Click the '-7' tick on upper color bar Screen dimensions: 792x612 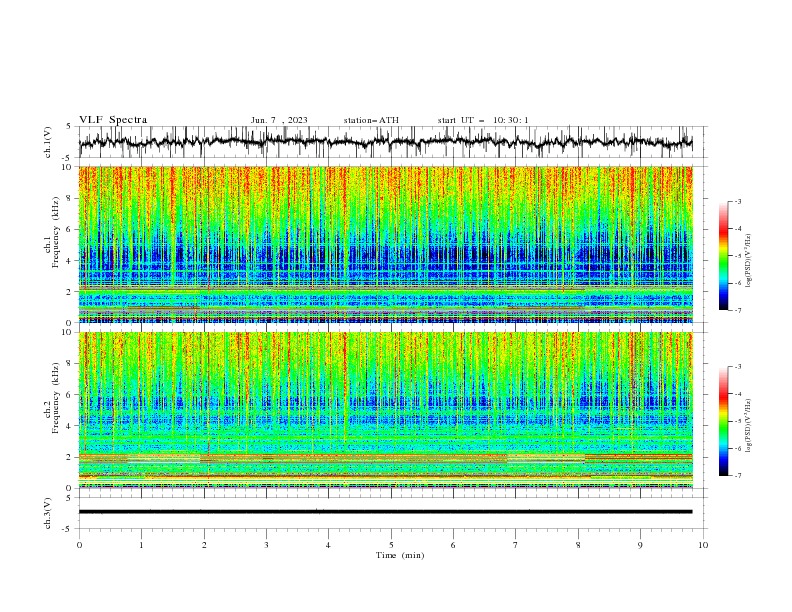(x=738, y=310)
